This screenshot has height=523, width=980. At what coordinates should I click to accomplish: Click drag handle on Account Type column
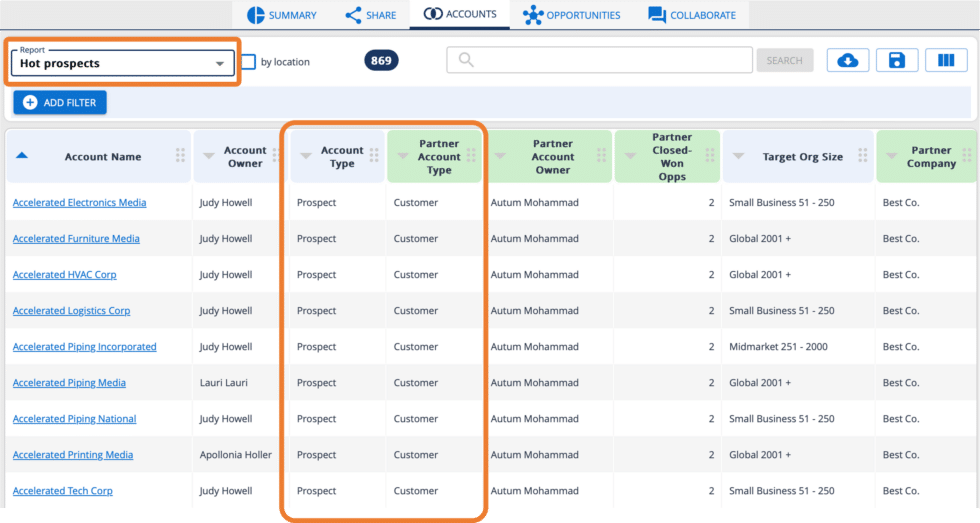coord(374,156)
